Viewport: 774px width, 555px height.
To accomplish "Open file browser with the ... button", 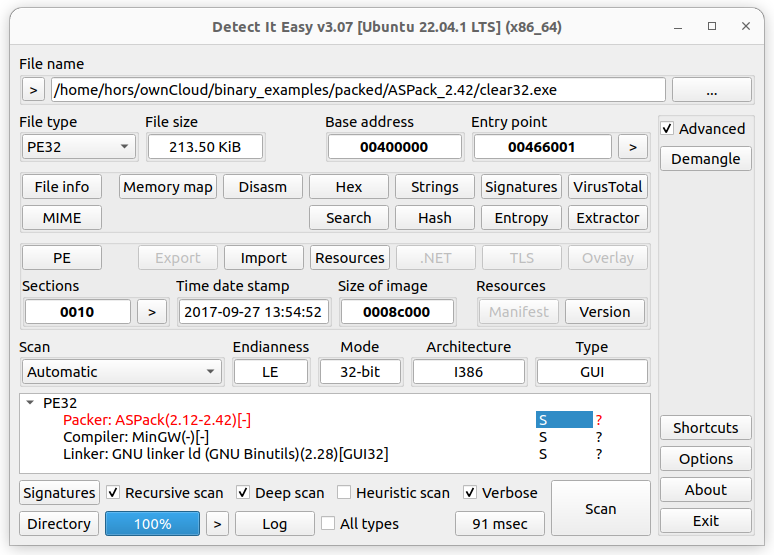I will coord(711,90).
